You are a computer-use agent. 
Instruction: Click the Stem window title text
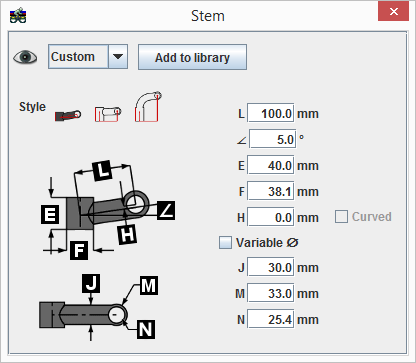pyautogui.click(x=208, y=16)
